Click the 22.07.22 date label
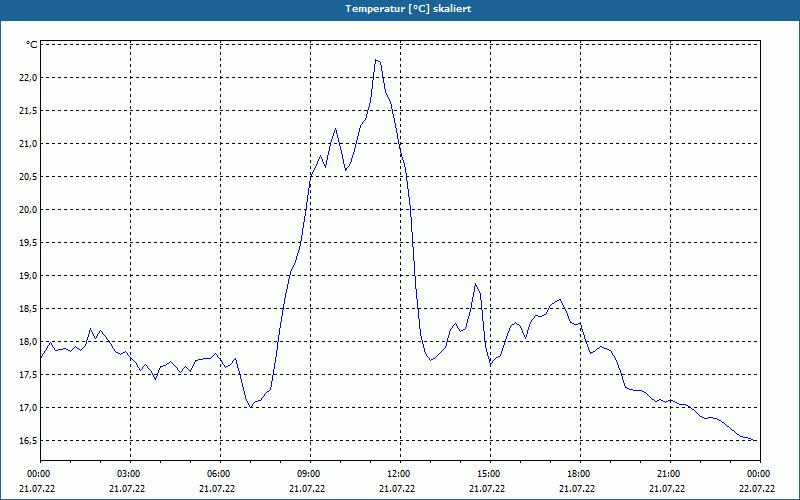Image resolution: width=800 pixels, height=500 pixels. (x=757, y=489)
